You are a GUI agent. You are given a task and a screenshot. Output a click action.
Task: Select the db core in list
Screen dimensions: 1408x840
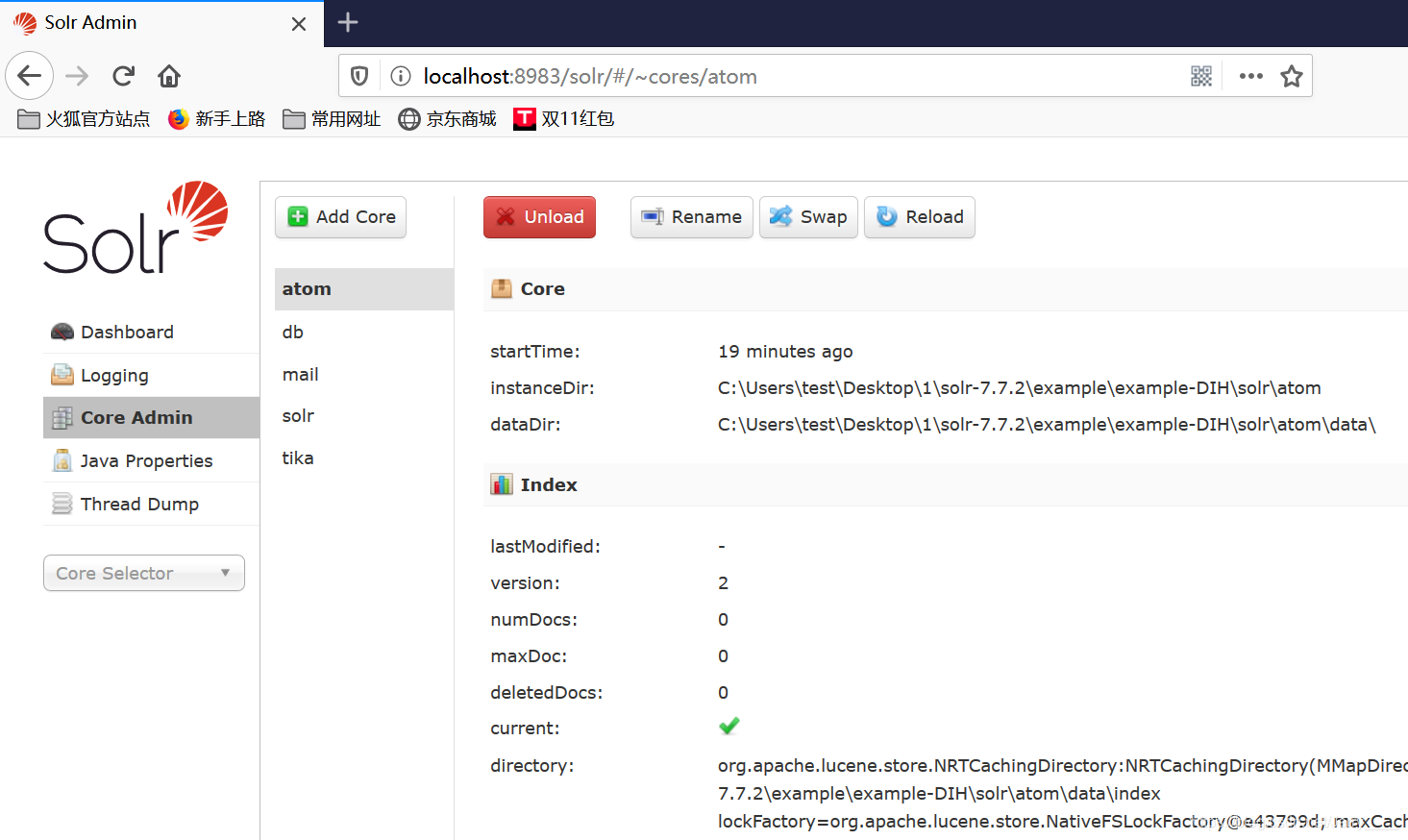click(364, 332)
